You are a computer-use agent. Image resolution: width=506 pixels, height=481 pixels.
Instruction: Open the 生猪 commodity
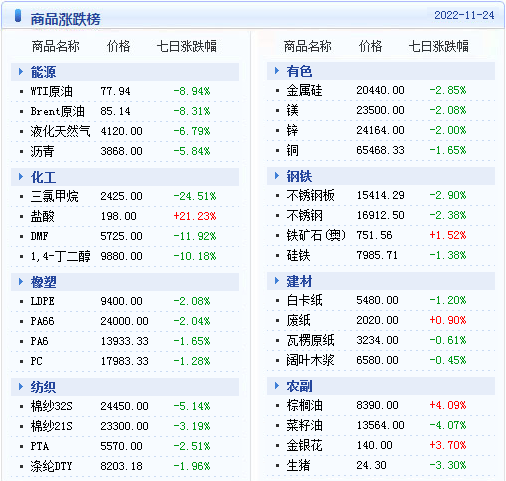pos(298,465)
